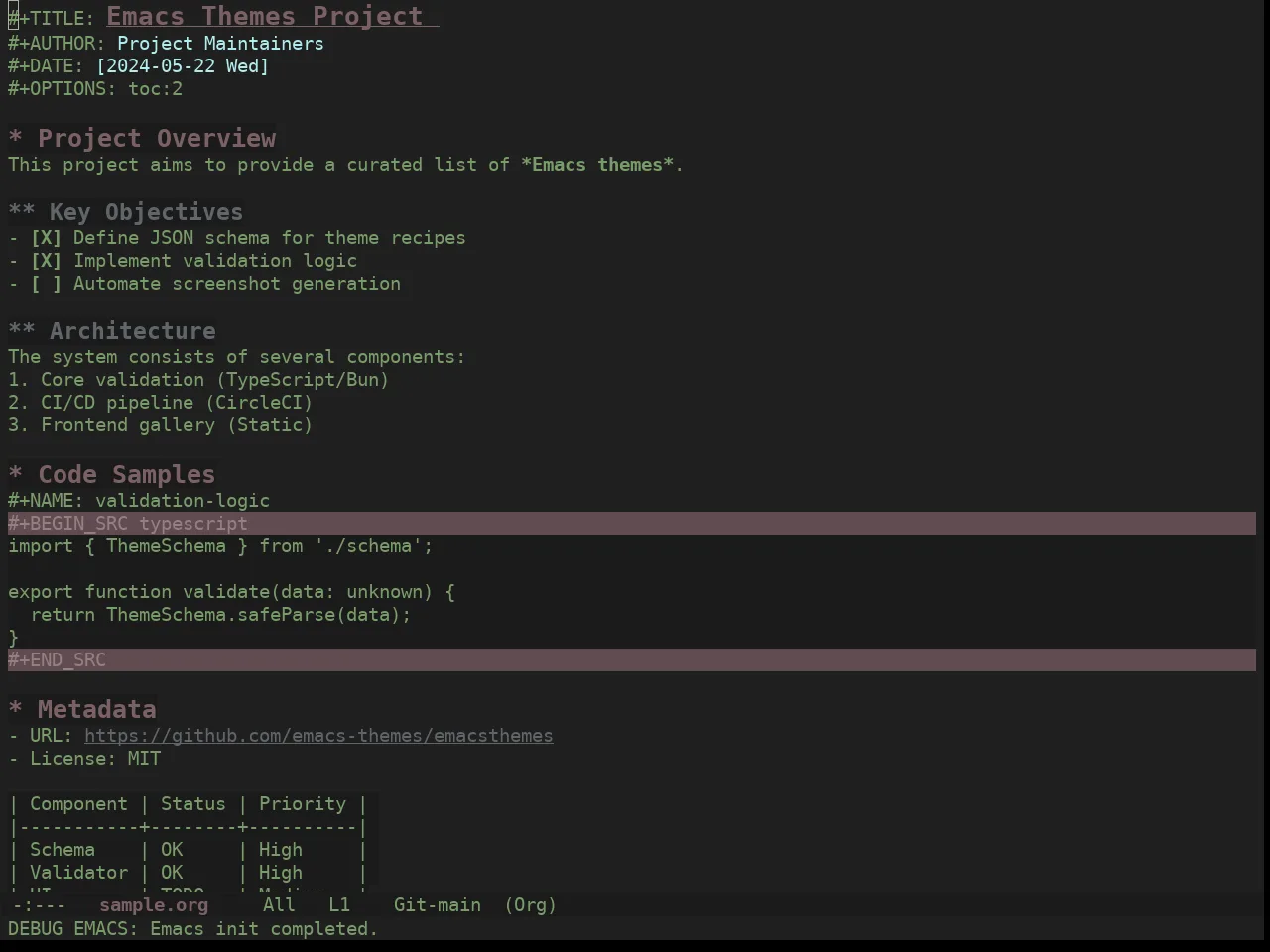The image size is (1270, 952).
Task: Select the 'Priority' table header cell
Action: [x=303, y=804]
